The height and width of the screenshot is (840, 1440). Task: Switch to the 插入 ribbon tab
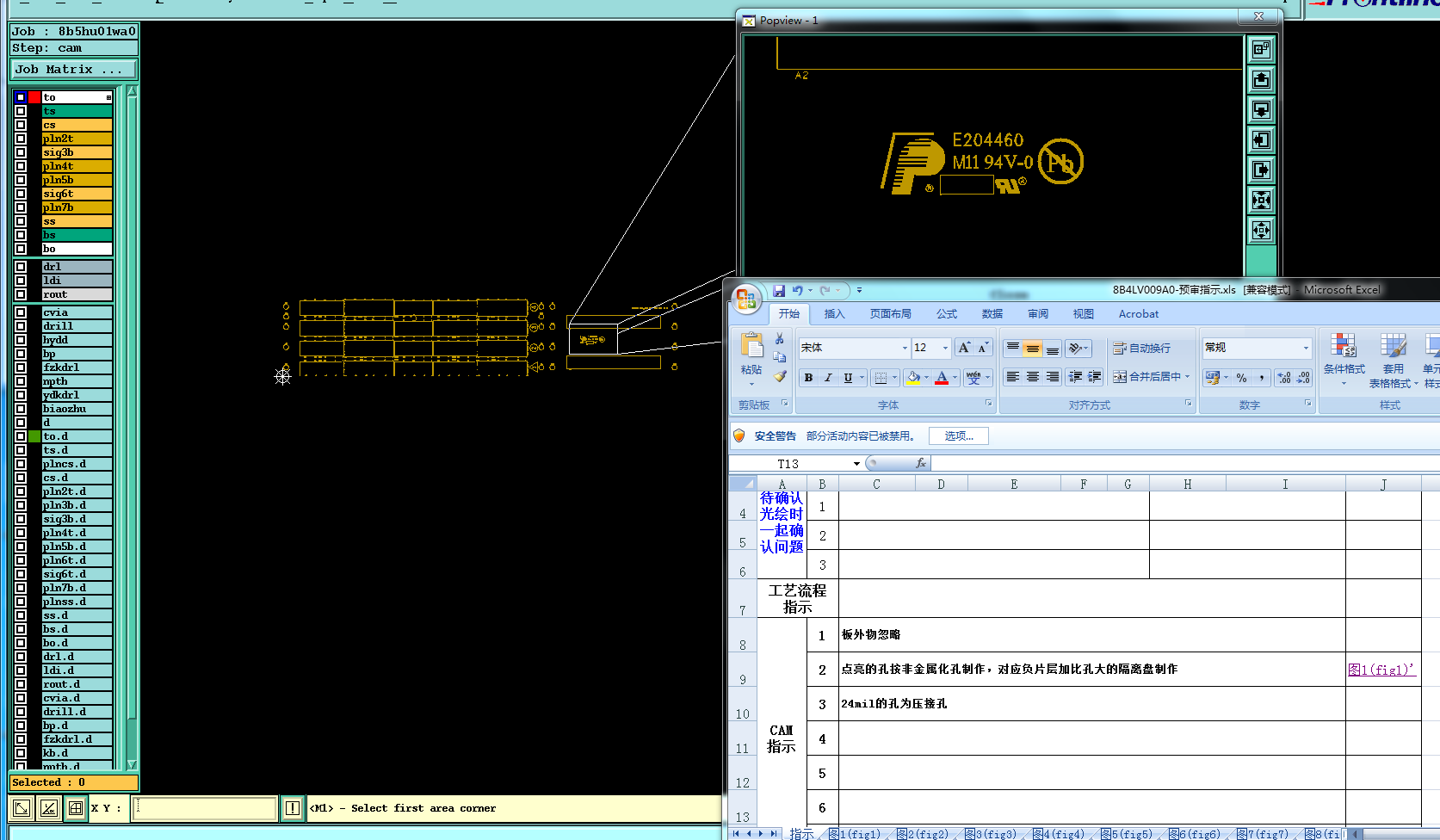click(x=834, y=314)
